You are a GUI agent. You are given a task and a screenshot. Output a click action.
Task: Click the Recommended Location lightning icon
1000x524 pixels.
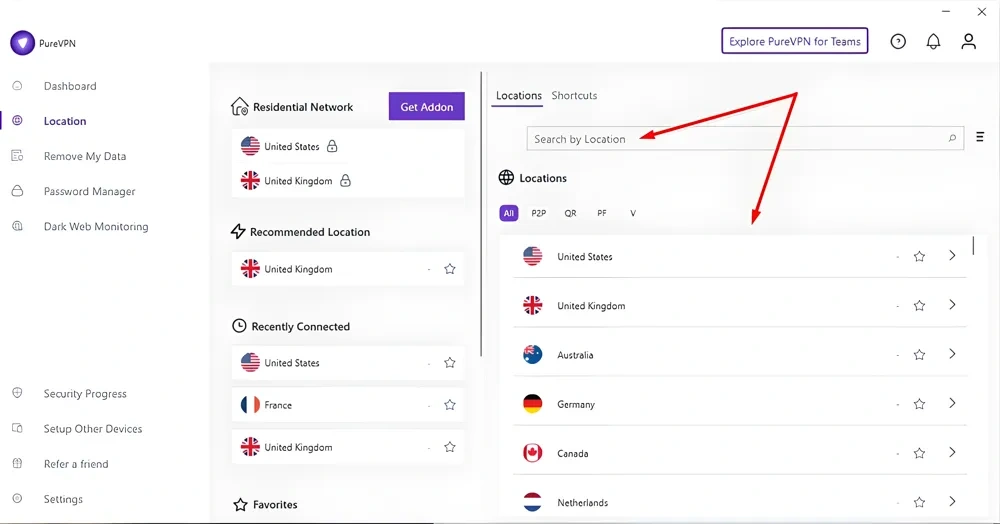click(x=238, y=231)
